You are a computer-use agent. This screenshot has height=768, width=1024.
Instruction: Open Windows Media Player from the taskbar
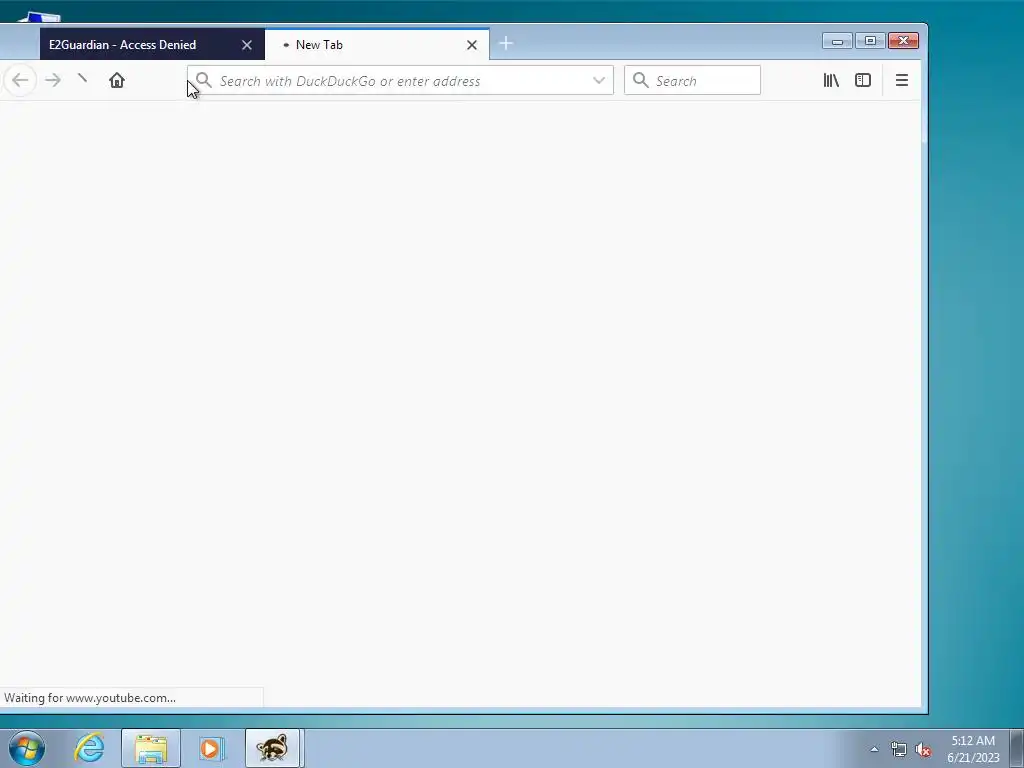212,748
